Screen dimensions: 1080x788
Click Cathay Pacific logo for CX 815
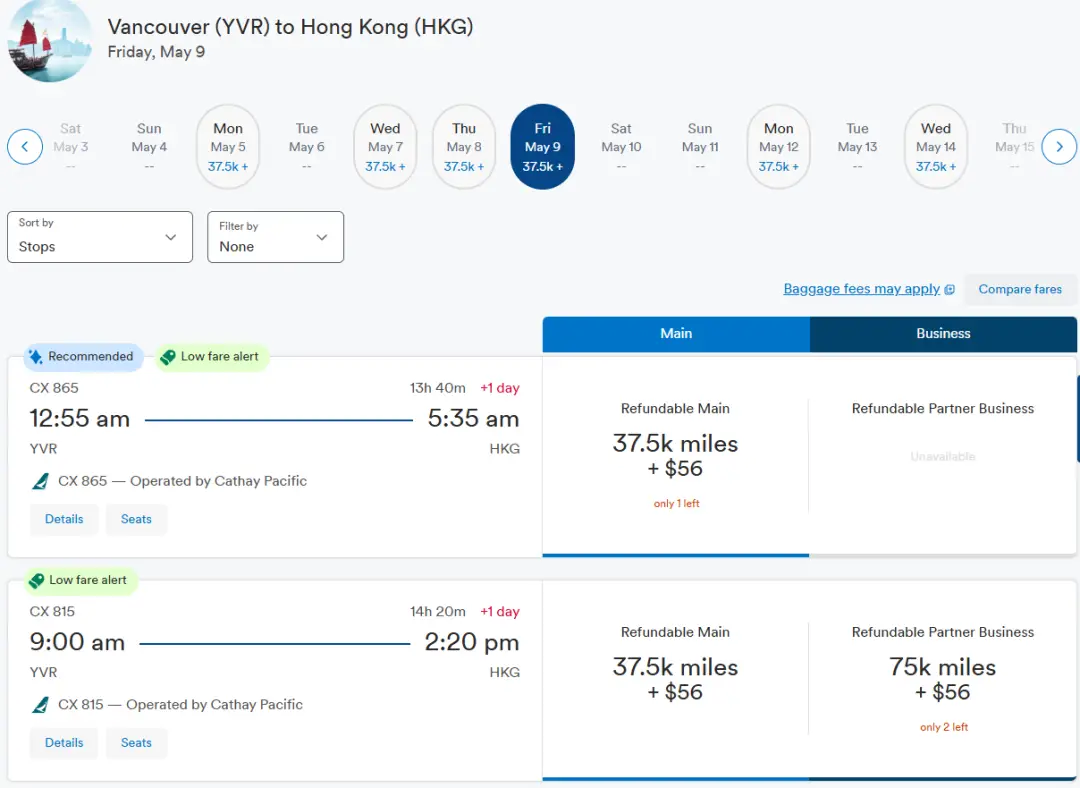coord(41,705)
